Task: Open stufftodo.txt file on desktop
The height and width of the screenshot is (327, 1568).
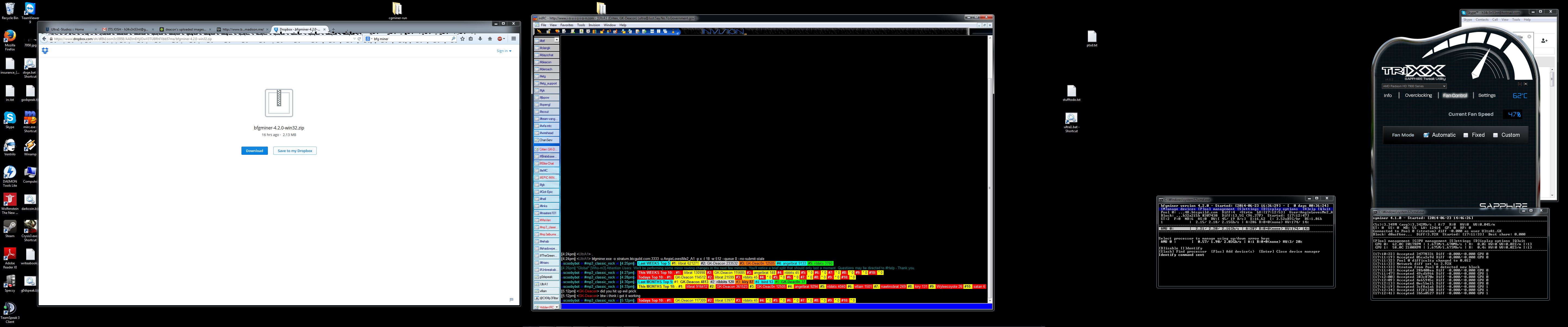Action: (x=1071, y=93)
